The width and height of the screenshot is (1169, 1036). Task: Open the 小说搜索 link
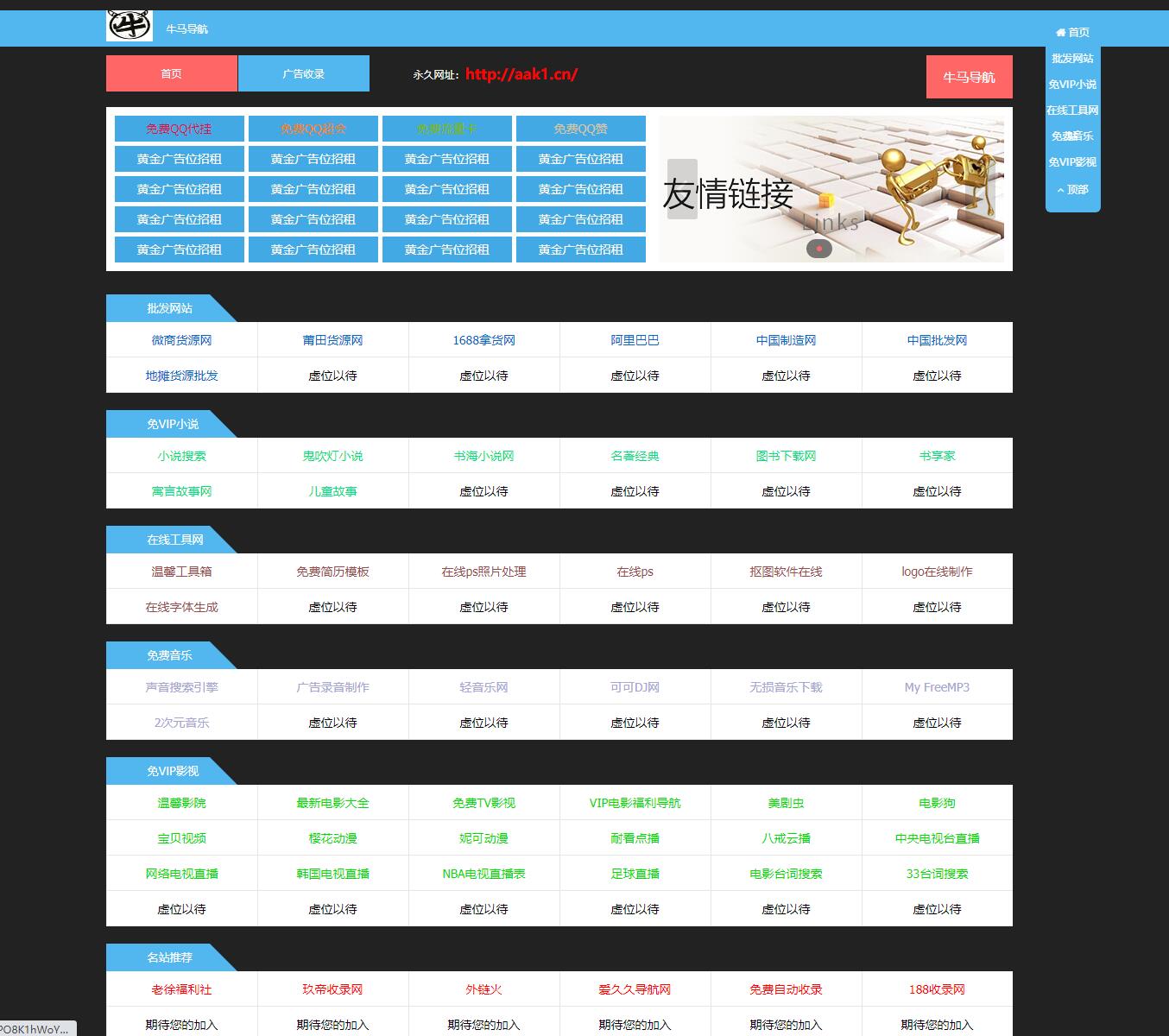tap(181, 456)
